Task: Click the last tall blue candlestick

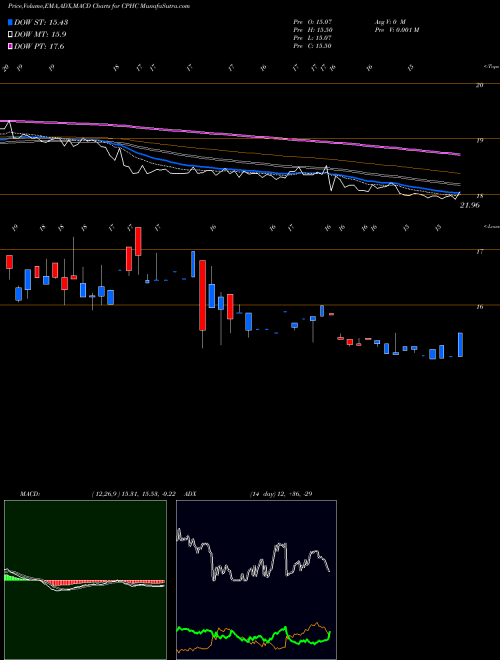Action: pos(460,345)
